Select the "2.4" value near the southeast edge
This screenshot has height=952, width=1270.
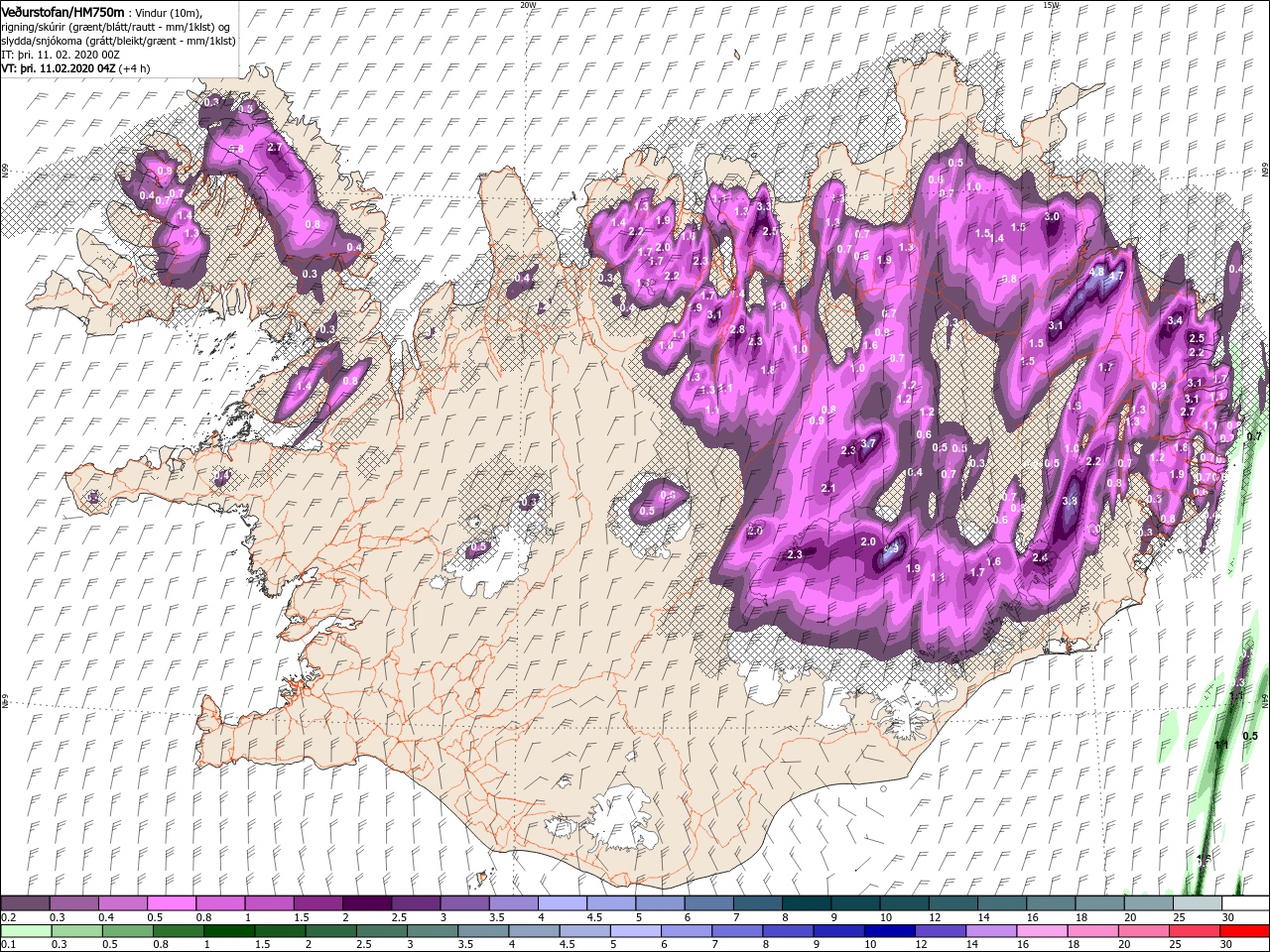tap(1040, 558)
